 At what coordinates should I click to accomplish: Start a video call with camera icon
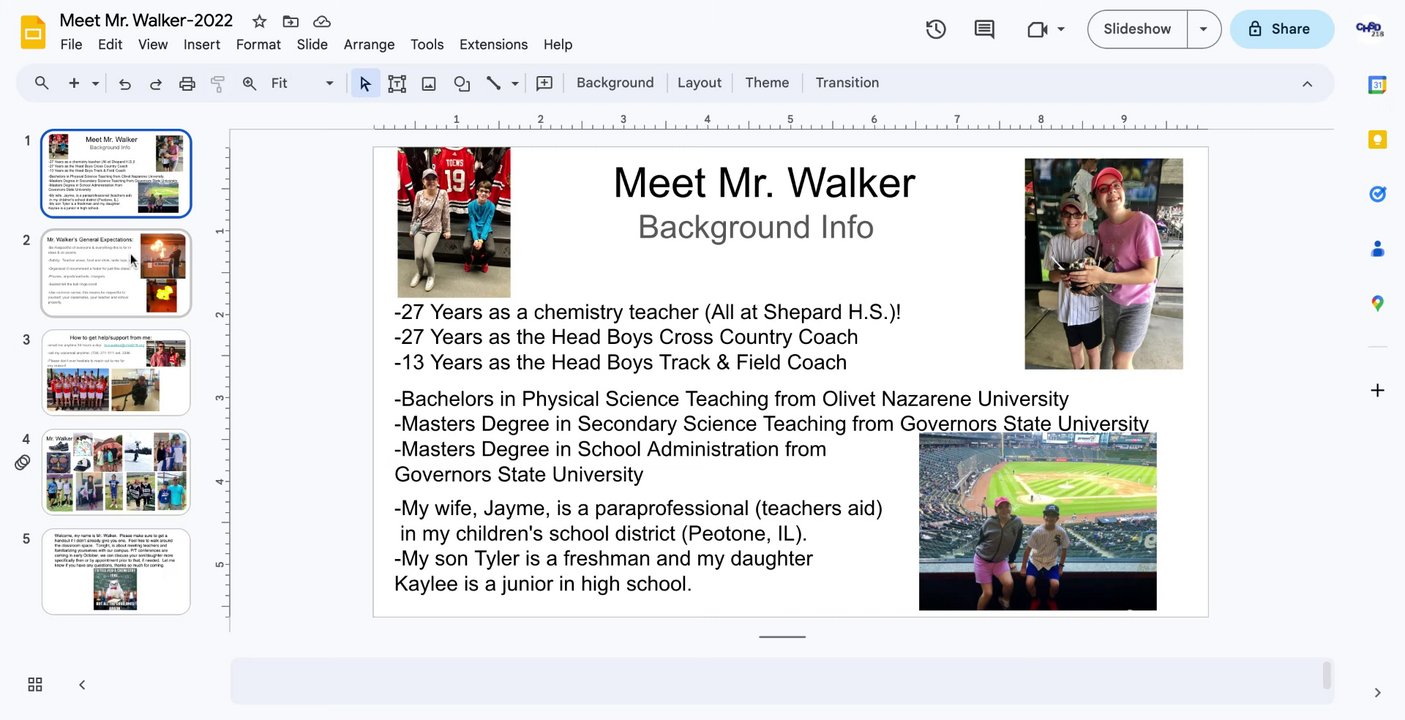click(1037, 29)
